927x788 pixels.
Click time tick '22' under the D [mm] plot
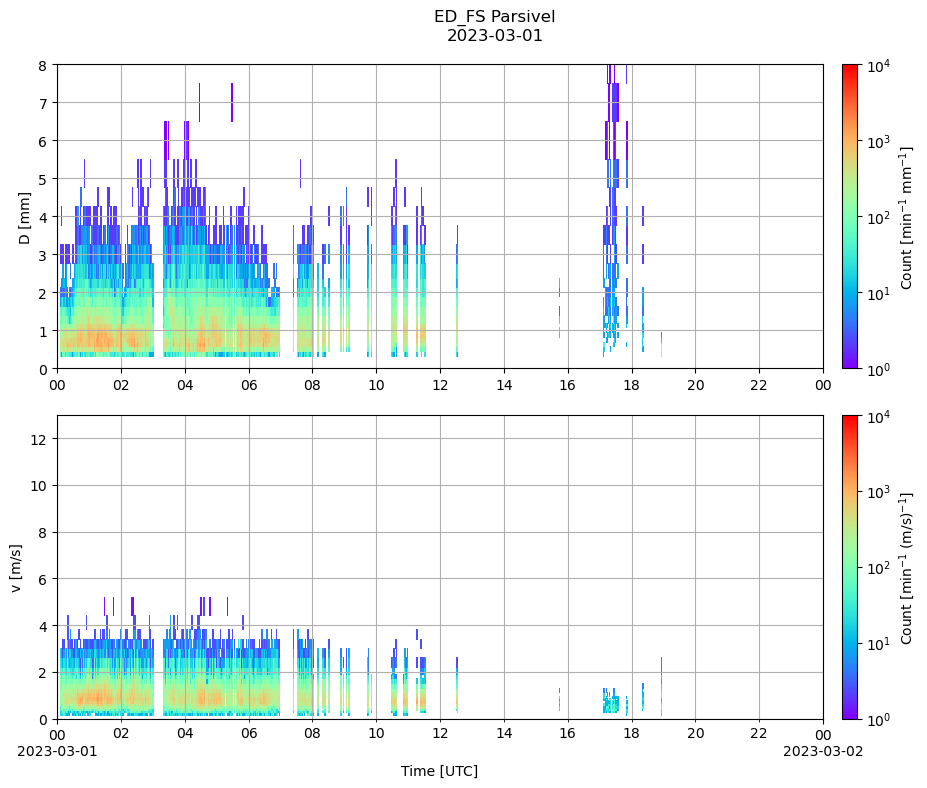pos(759,385)
